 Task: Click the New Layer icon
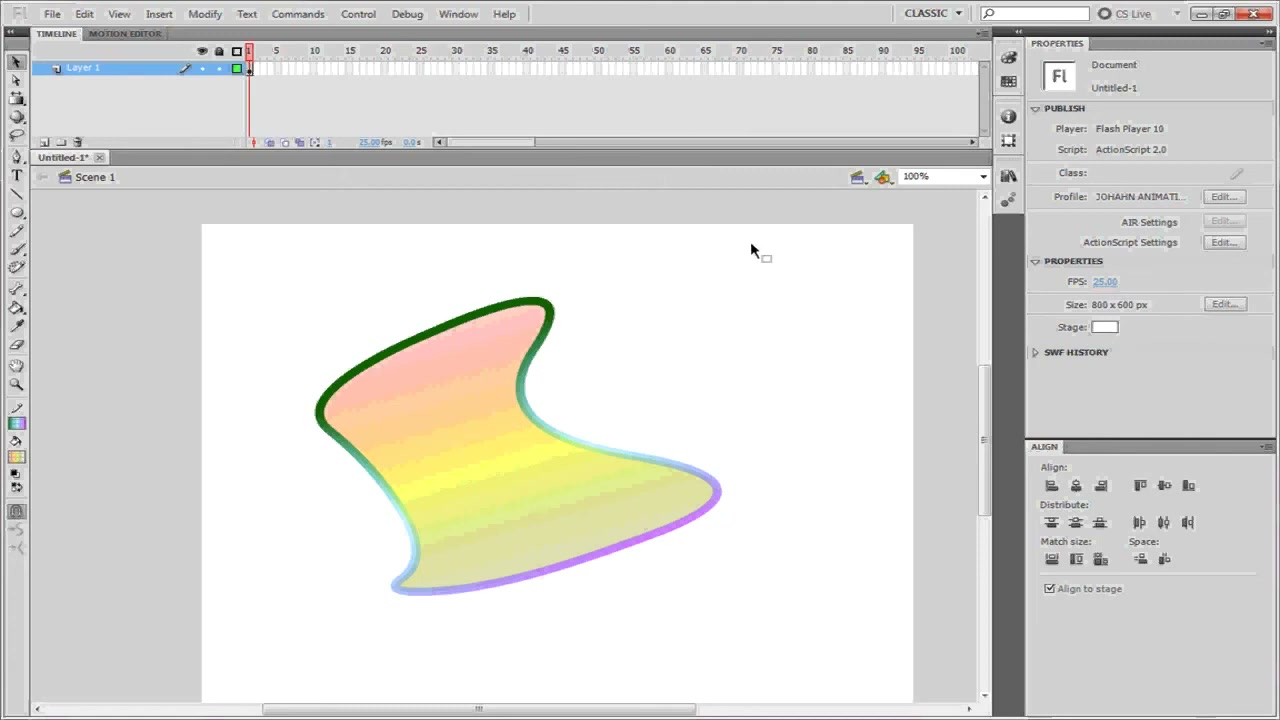point(44,143)
